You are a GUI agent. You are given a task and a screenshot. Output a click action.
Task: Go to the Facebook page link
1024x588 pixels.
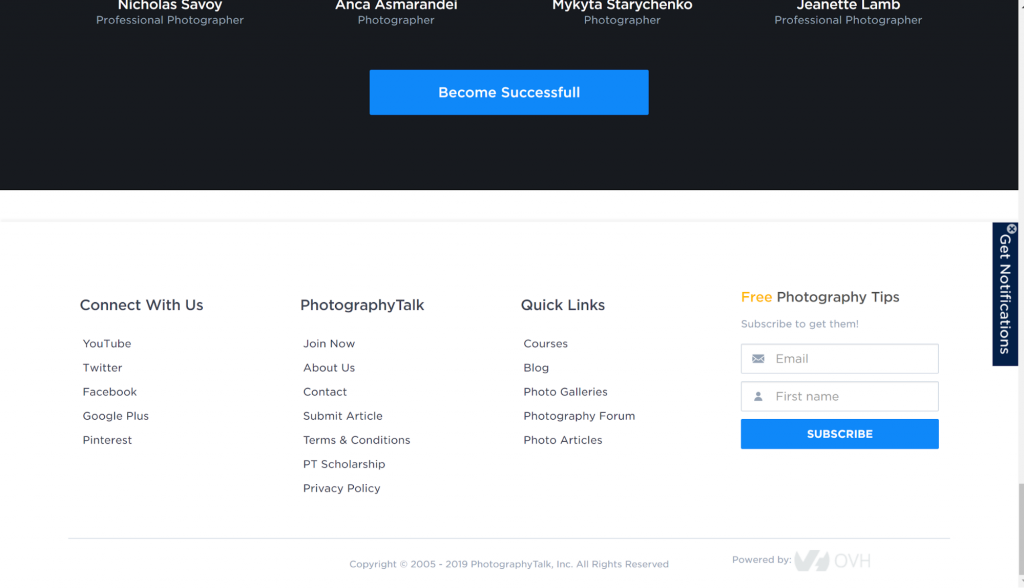point(110,392)
